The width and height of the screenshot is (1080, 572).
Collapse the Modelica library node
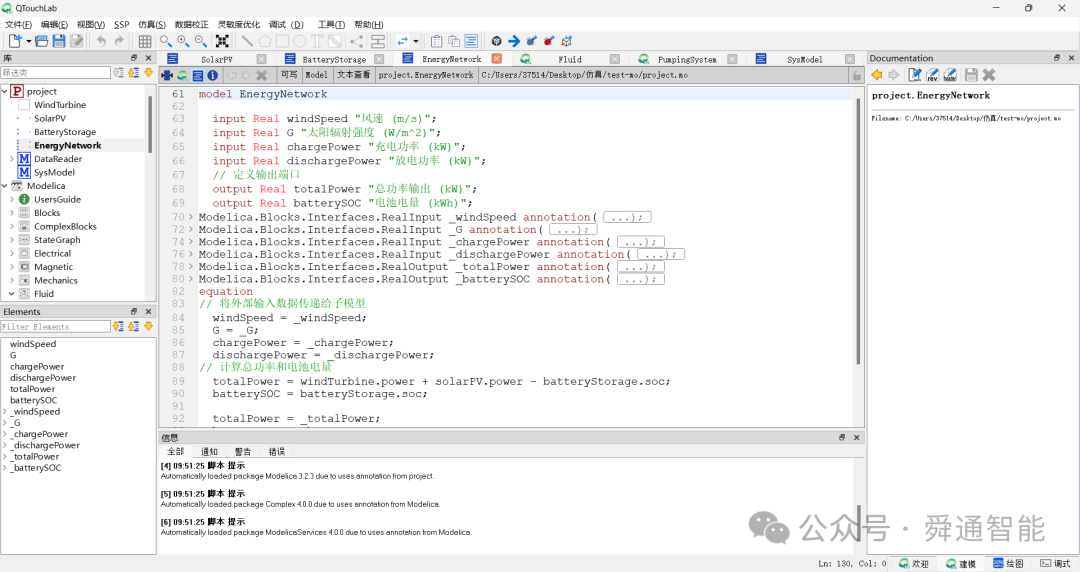point(5,186)
